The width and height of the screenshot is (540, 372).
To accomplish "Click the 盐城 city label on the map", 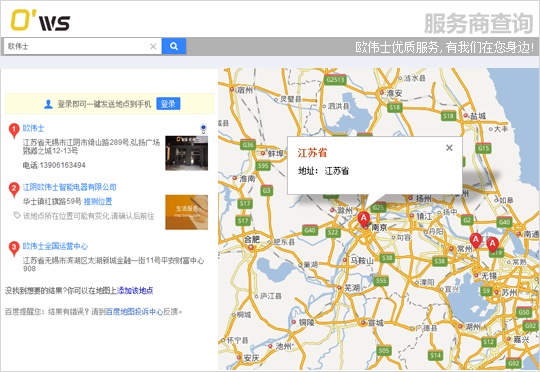I will point(478,116).
